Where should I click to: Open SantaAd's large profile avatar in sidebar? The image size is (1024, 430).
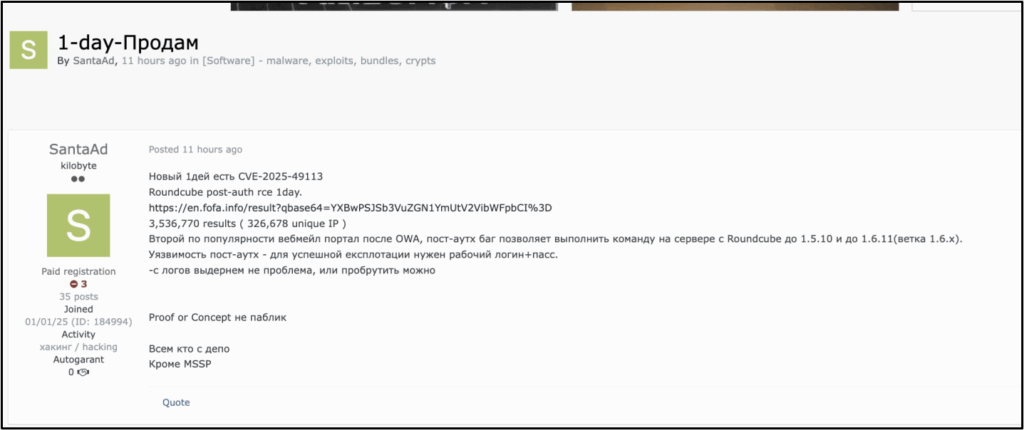pyautogui.click(x=78, y=225)
